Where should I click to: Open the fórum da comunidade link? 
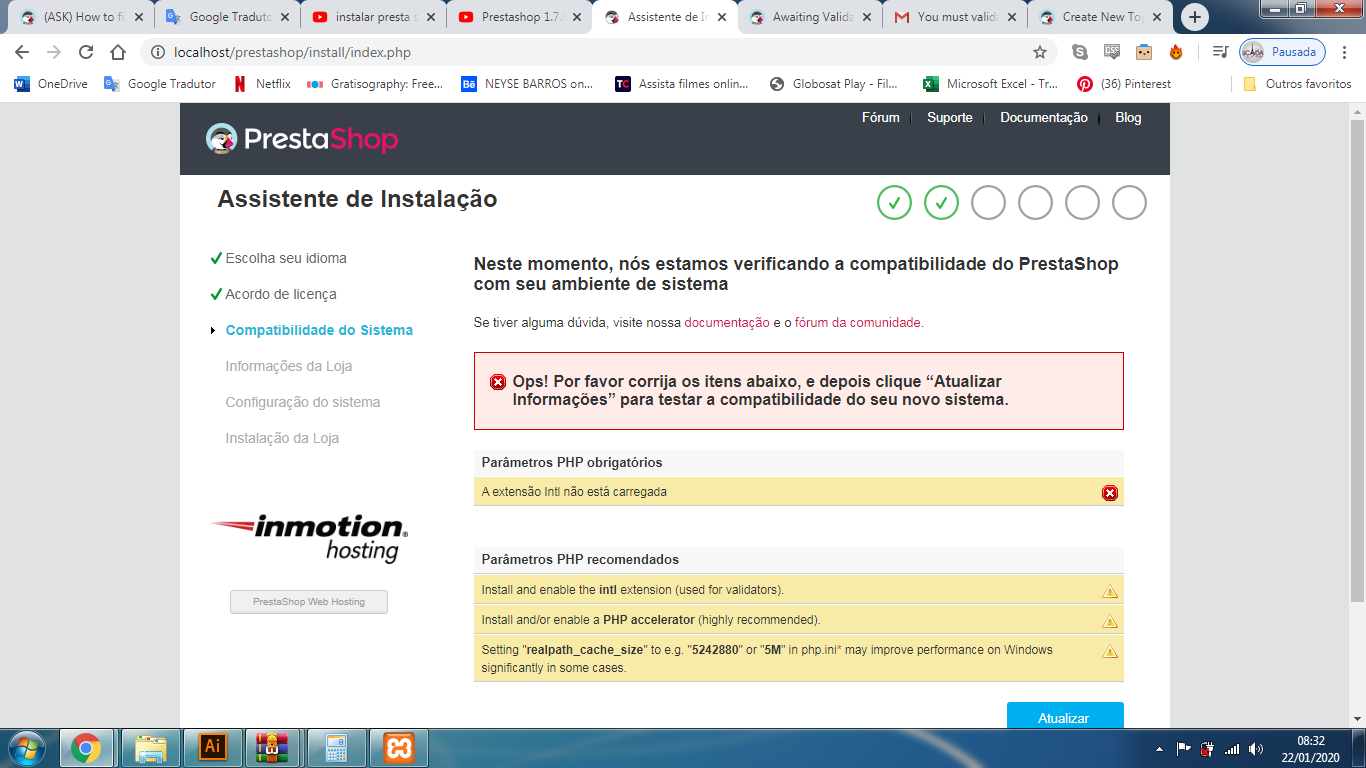(x=857, y=323)
